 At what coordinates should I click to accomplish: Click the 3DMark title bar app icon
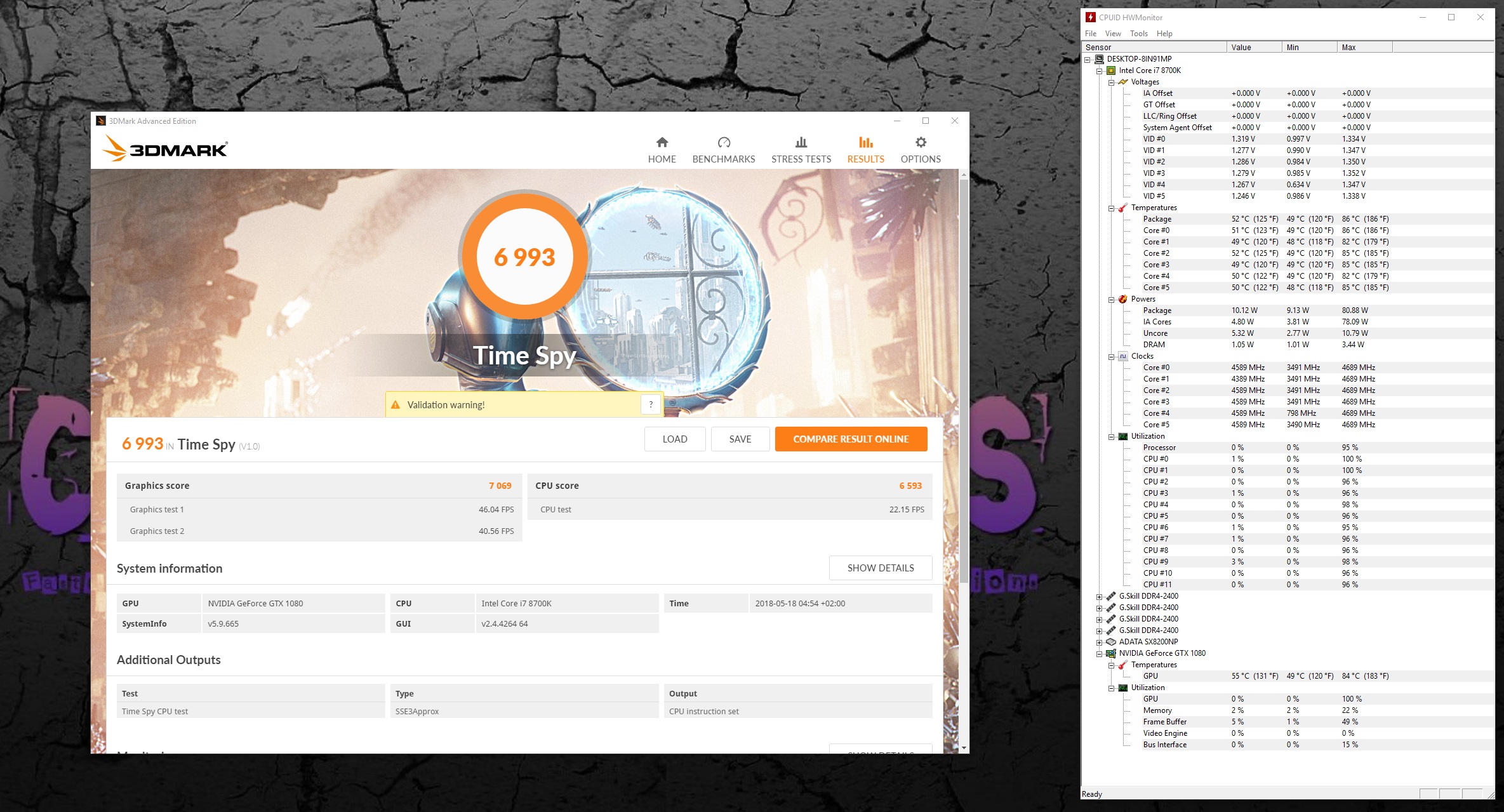point(101,121)
